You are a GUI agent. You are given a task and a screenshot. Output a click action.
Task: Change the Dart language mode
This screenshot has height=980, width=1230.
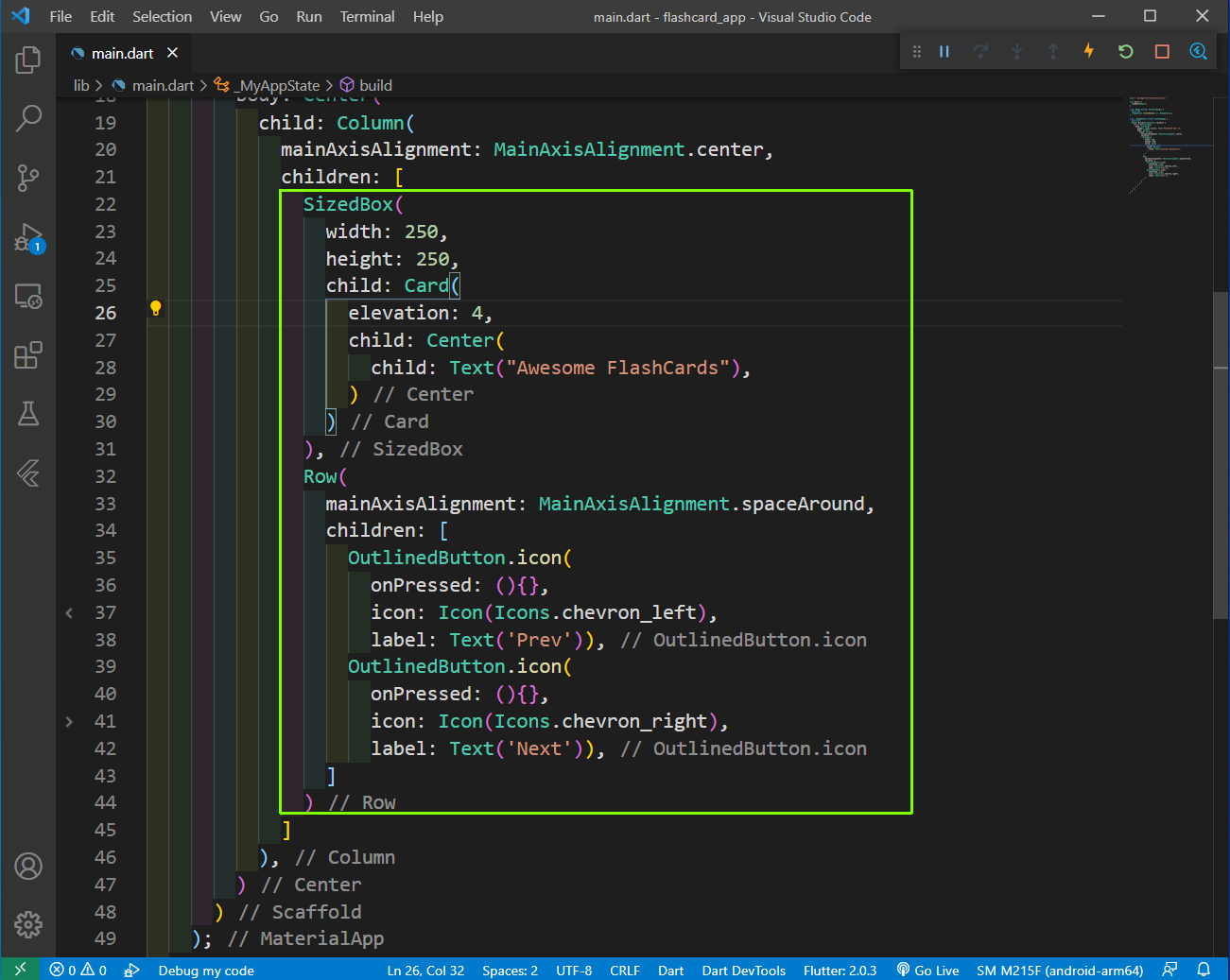pos(670,970)
